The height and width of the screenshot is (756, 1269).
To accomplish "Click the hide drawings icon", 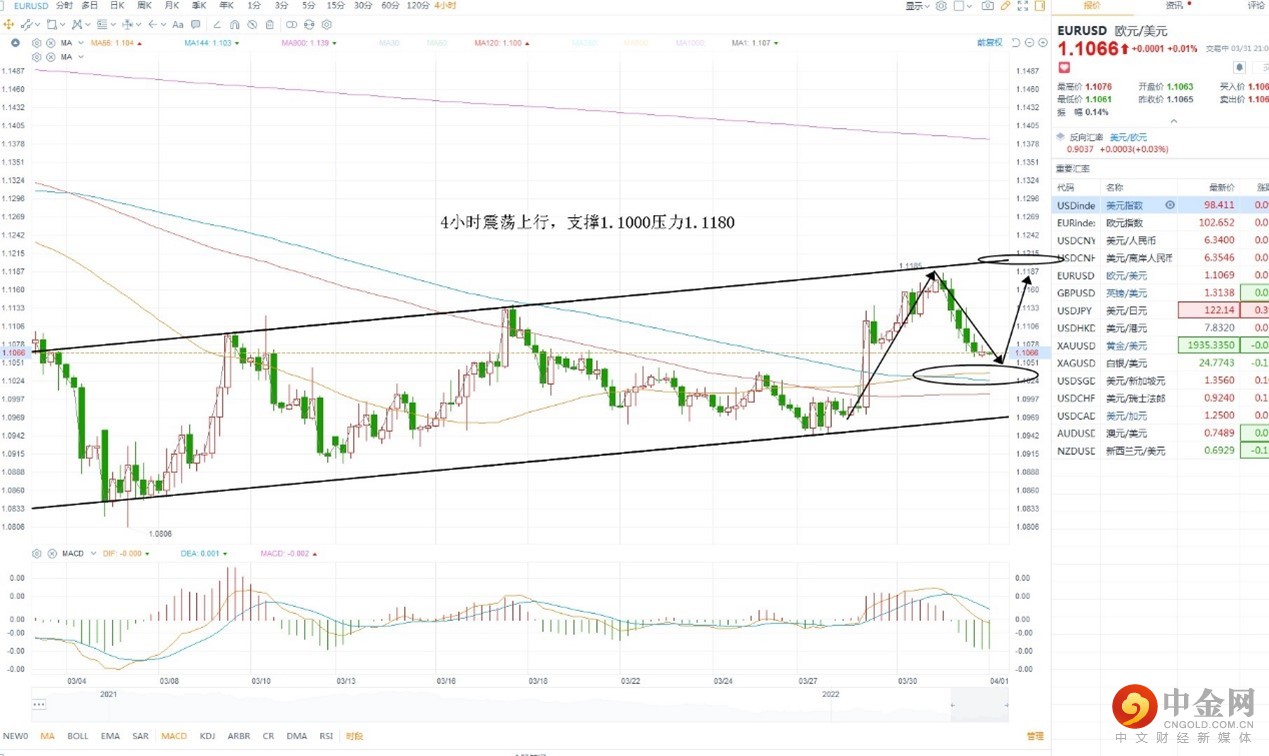I will (x=252, y=24).
